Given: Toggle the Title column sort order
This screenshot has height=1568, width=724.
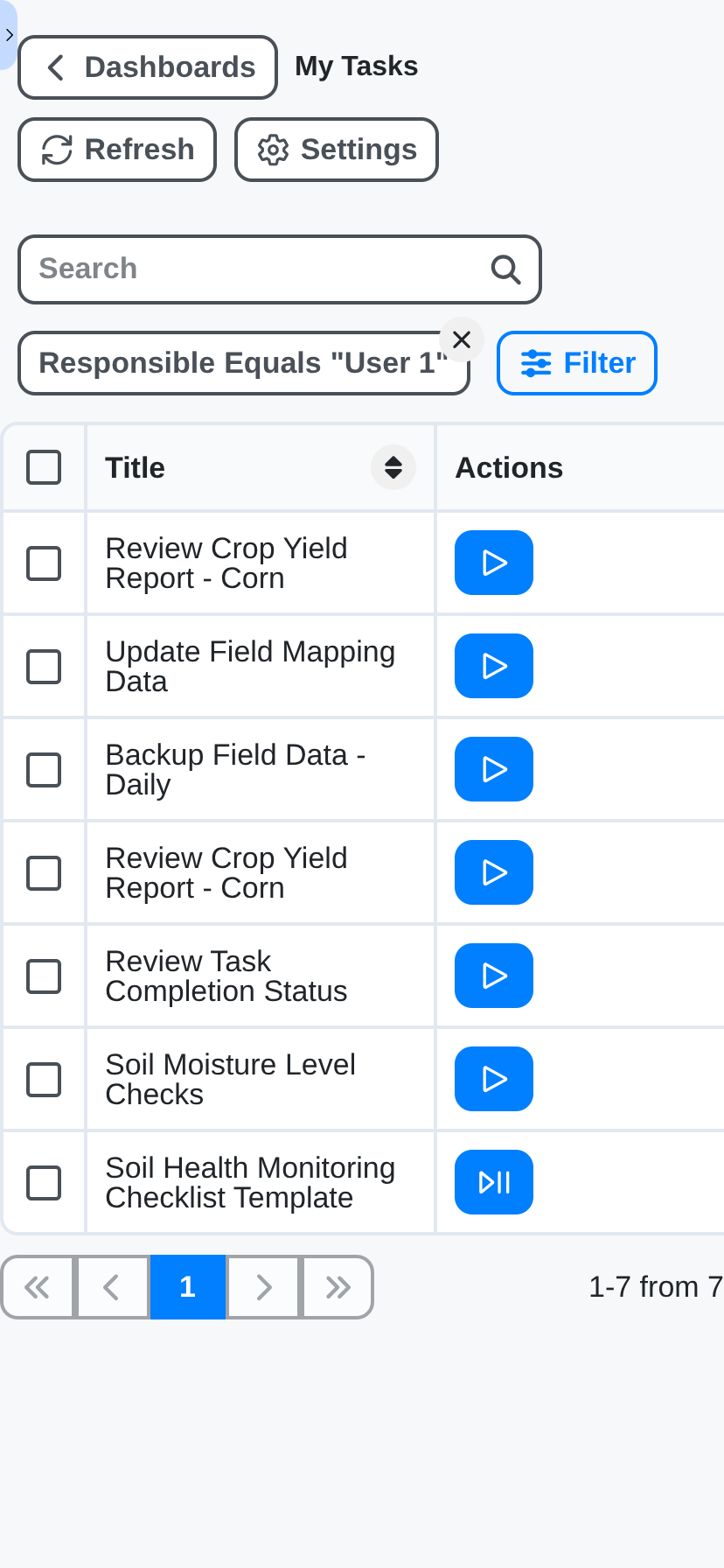Looking at the screenshot, I should click(393, 467).
